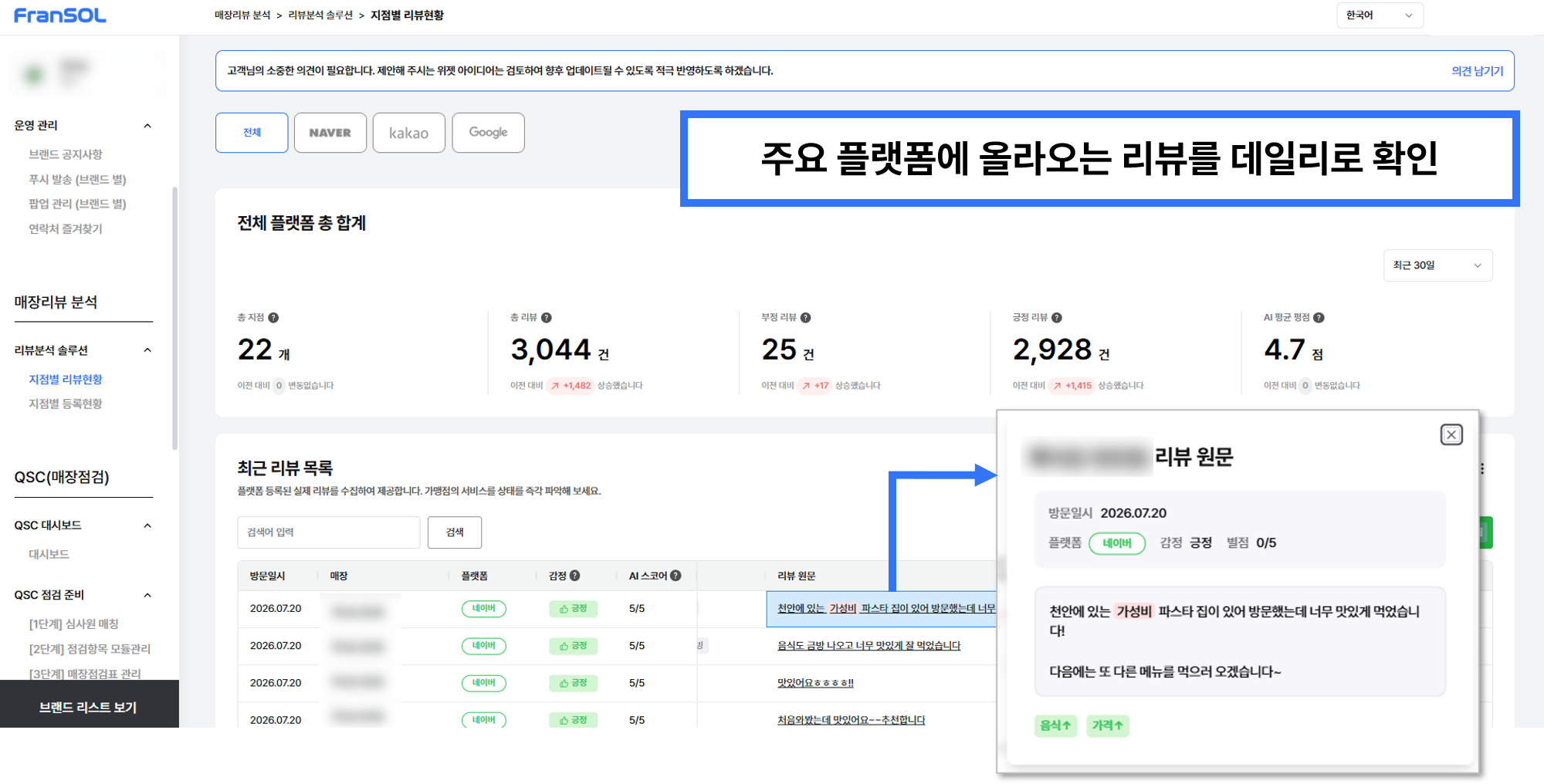This screenshot has height=784, width=1544.
Task: Click the 매장 column header
Action: tap(339, 576)
